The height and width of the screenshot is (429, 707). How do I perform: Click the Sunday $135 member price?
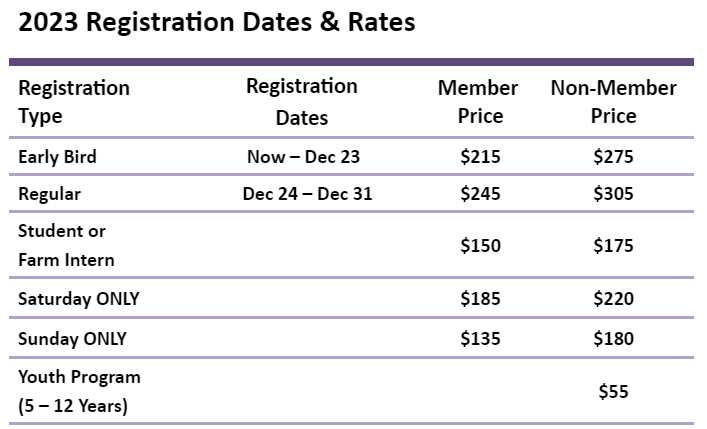480,338
